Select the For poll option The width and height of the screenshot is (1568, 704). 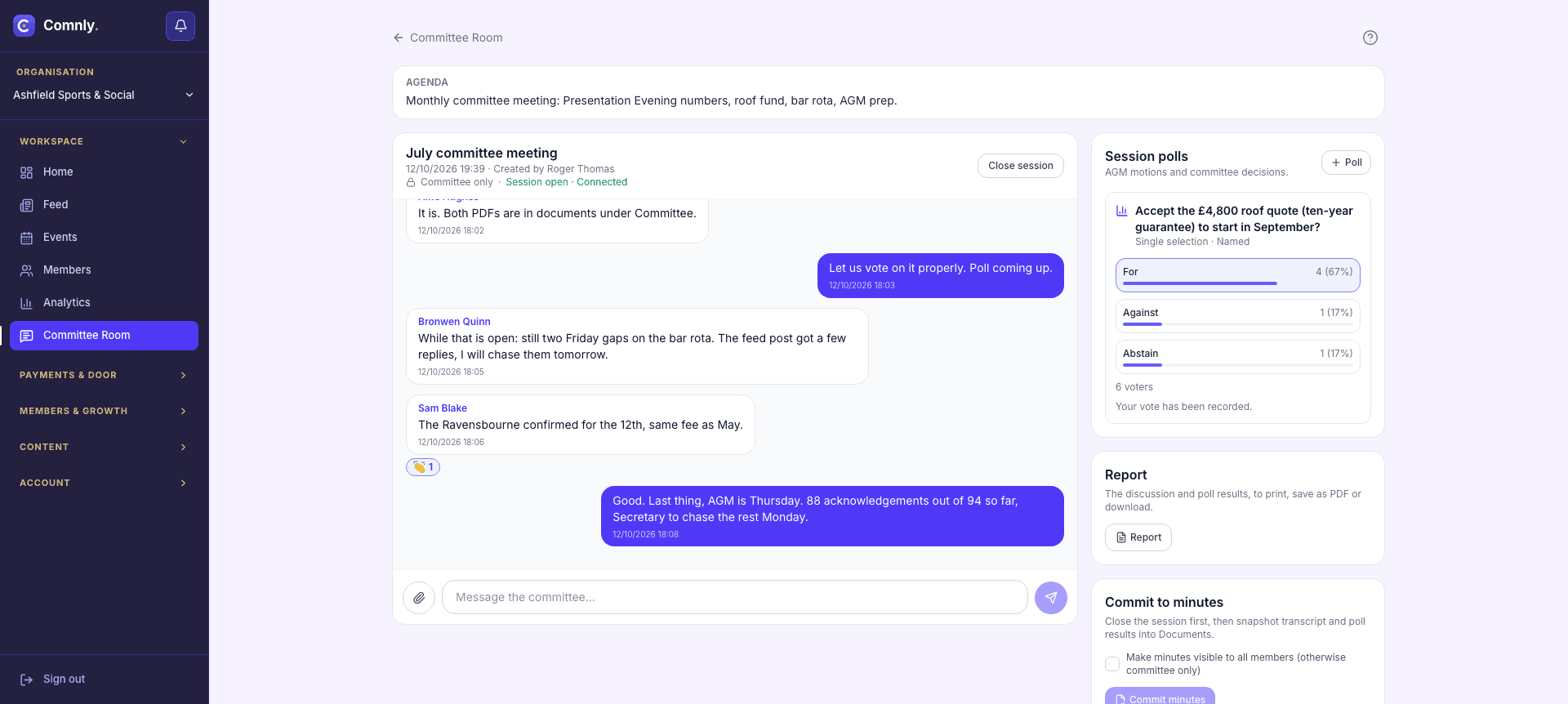[x=1238, y=275]
